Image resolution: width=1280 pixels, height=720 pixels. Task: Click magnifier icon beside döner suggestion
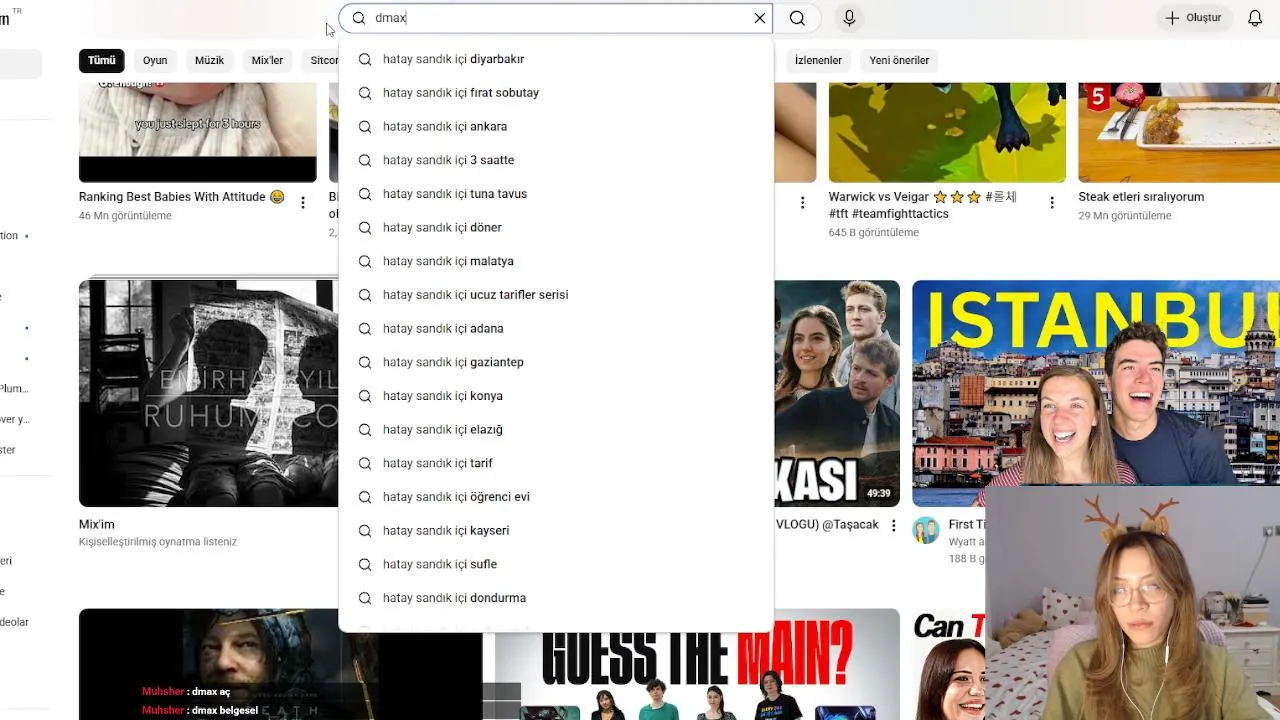pos(365,227)
